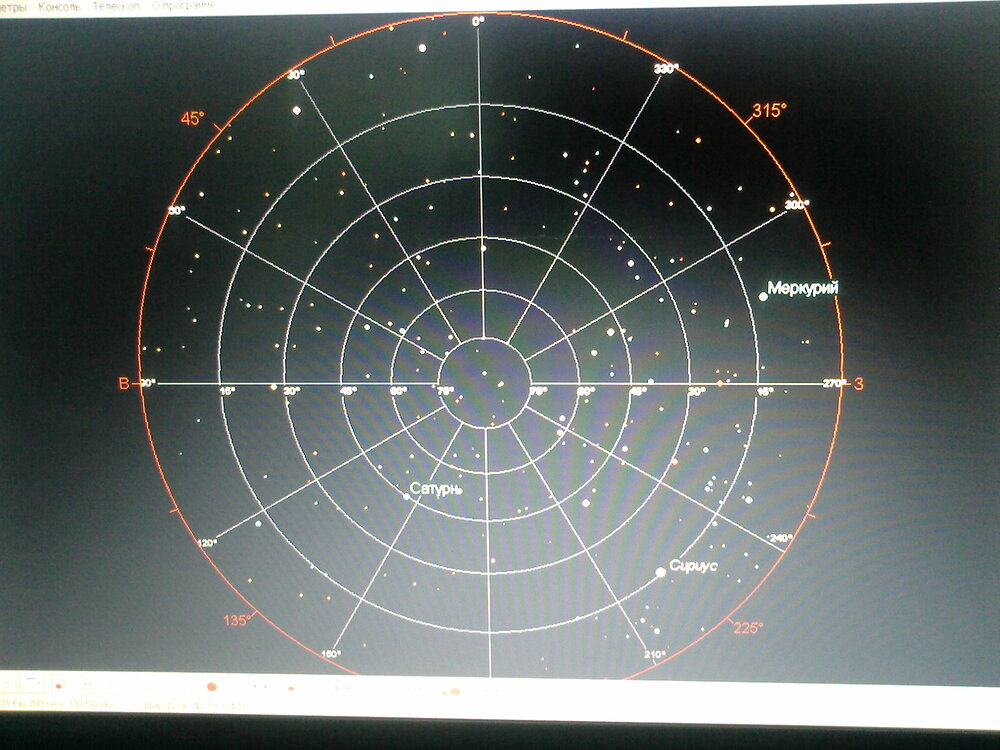The width and height of the screenshot is (1000, 750).
Task: Click the large orange dot toolbar icon
Action: click(212, 687)
